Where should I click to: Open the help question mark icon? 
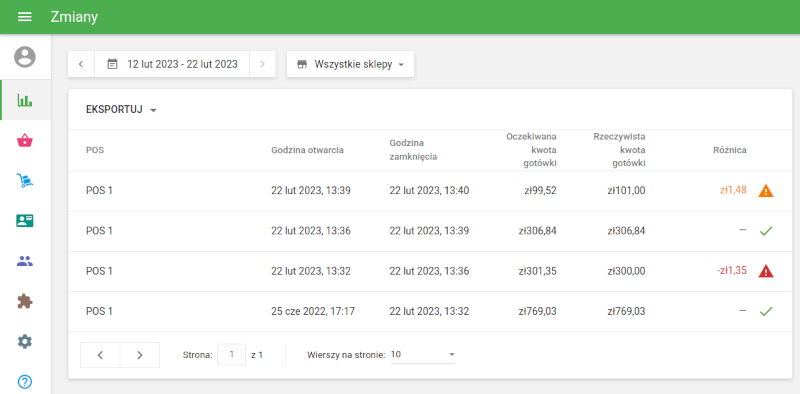coord(24,381)
